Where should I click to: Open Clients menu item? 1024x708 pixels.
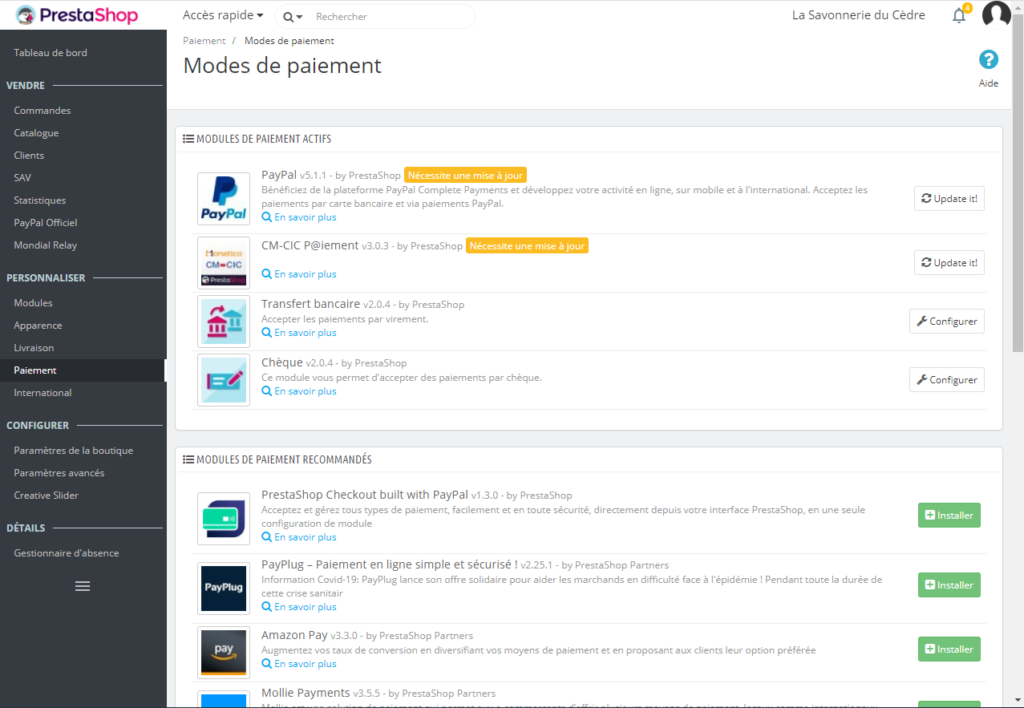29,155
